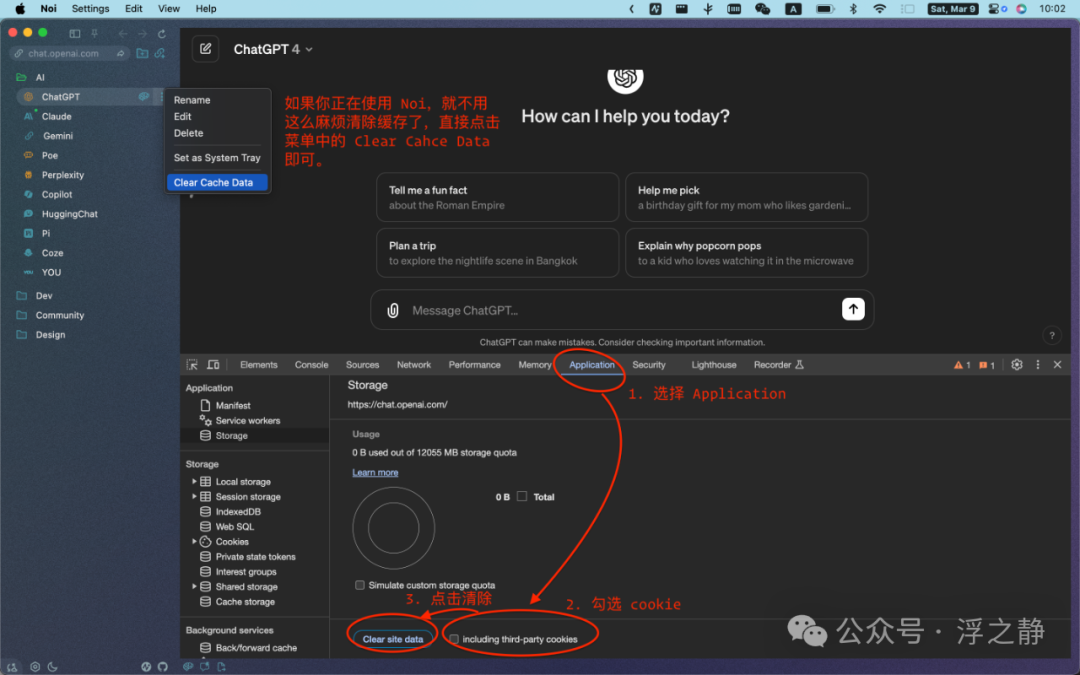The height and width of the screenshot is (675, 1080).
Task: Click the add link icon beside address bar
Action: tap(160, 53)
